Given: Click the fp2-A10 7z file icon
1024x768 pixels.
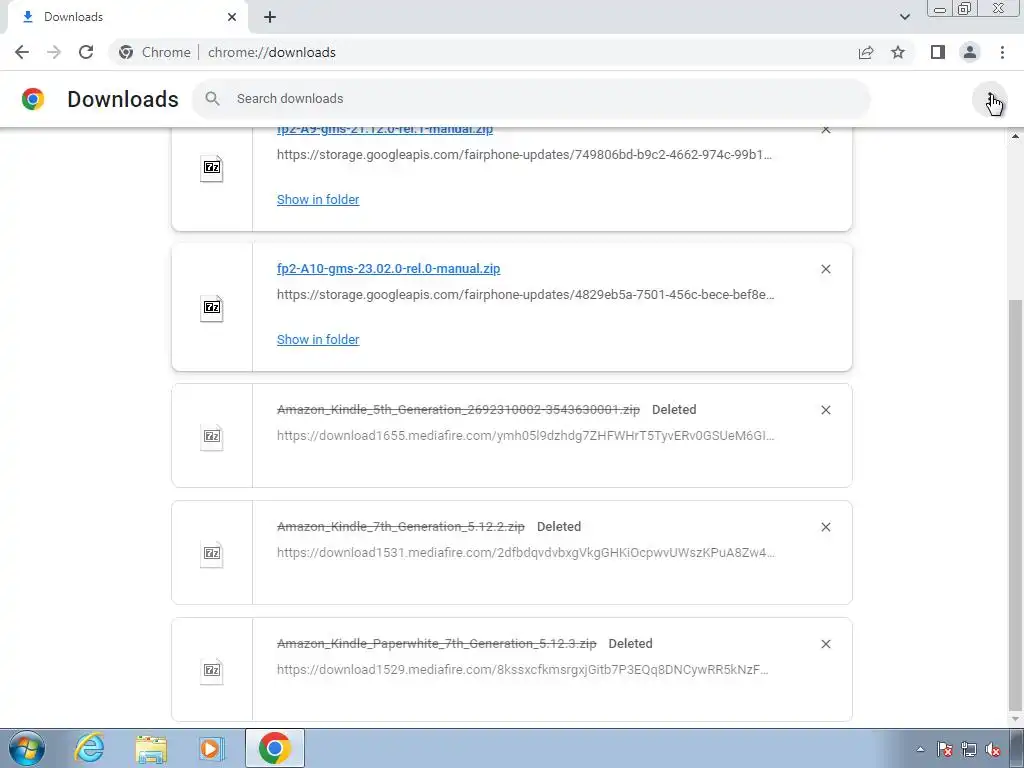Looking at the screenshot, I should point(212,308).
